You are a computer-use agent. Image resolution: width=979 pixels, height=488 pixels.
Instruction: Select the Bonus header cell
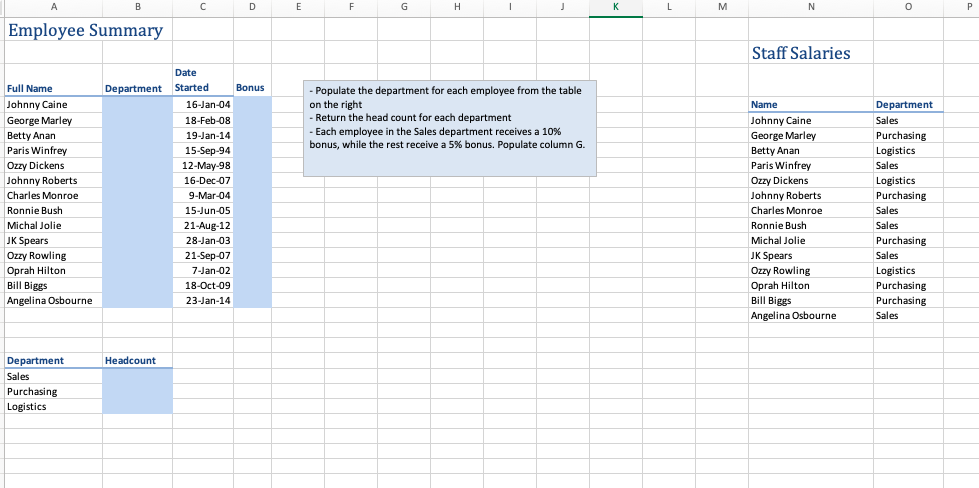click(252, 88)
